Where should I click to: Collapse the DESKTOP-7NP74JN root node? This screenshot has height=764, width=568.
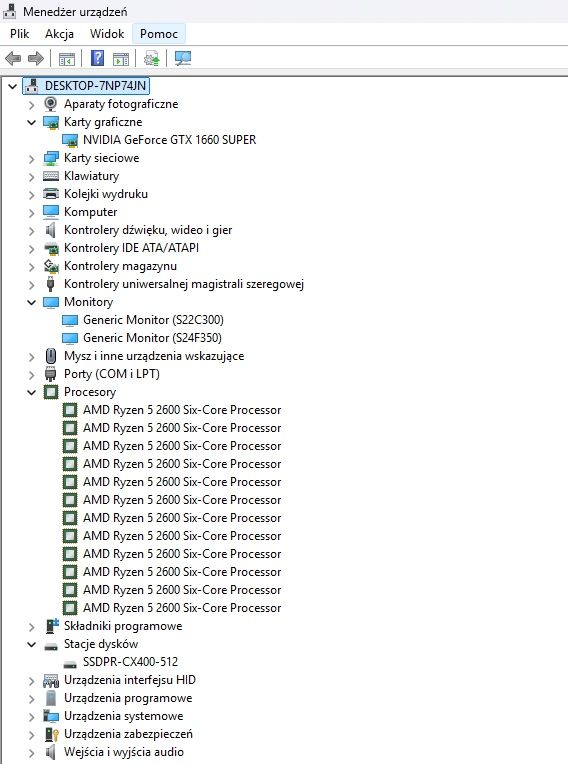point(13,86)
